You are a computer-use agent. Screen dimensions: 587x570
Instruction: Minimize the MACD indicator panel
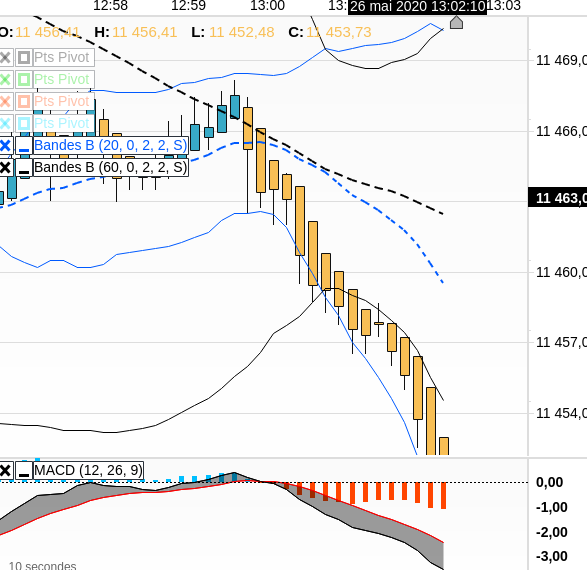(24, 470)
